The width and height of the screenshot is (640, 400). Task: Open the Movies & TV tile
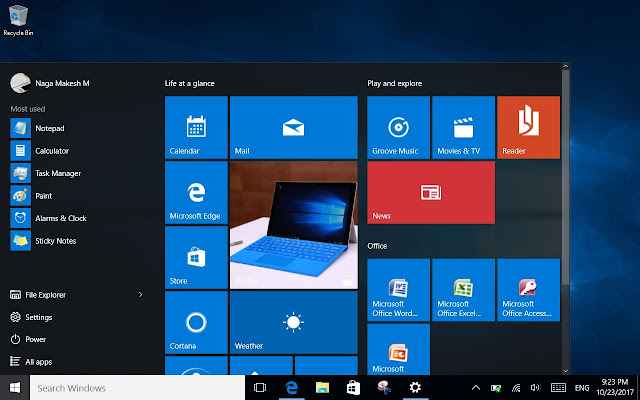[x=464, y=127]
